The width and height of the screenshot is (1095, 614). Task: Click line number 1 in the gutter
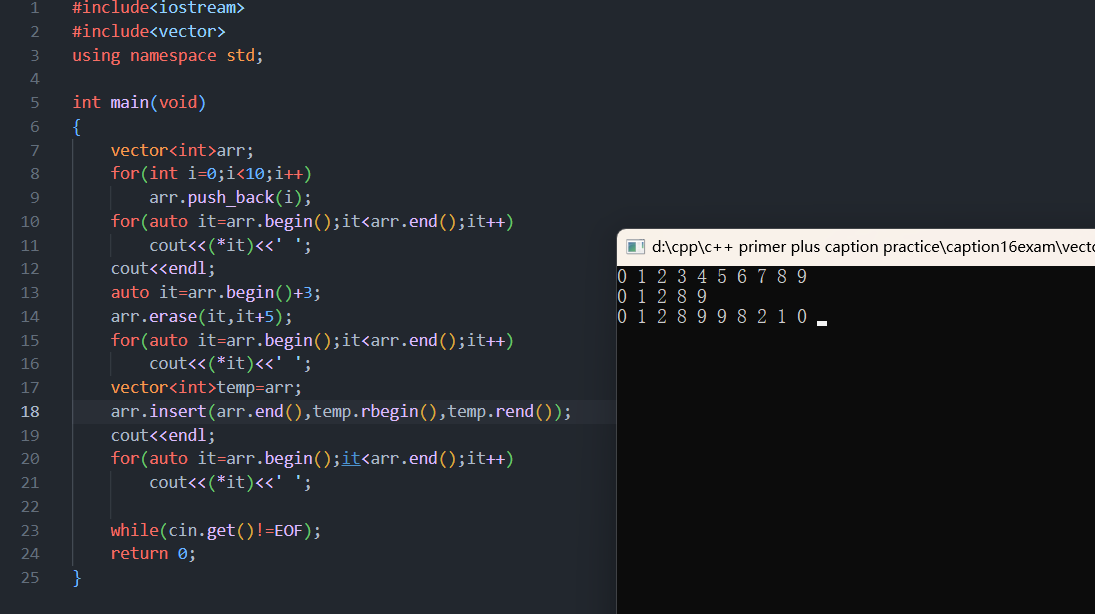point(33,8)
